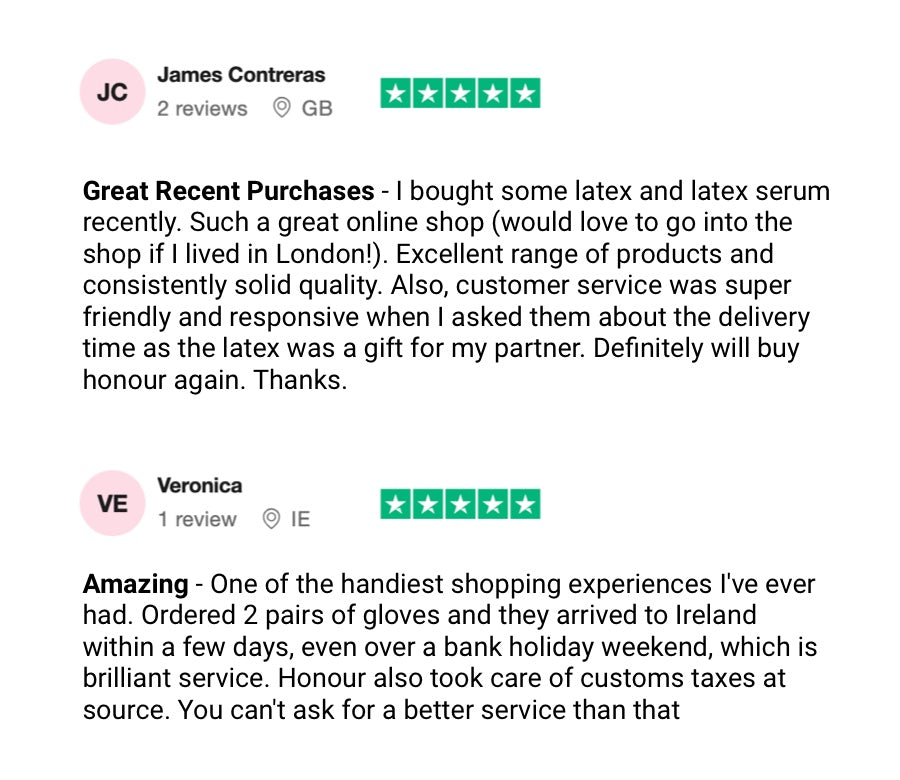The height and width of the screenshot is (780, 900).
Task: Click third star of Veronica's rating
Action: (461, 505)
